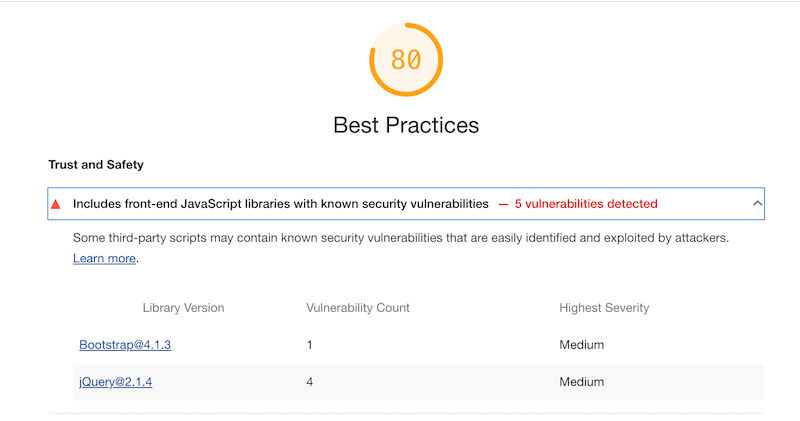The height and width of the screenshot is (421, 800).
Task: Click the Best Practices score gauge
Action: pos(406,60)
